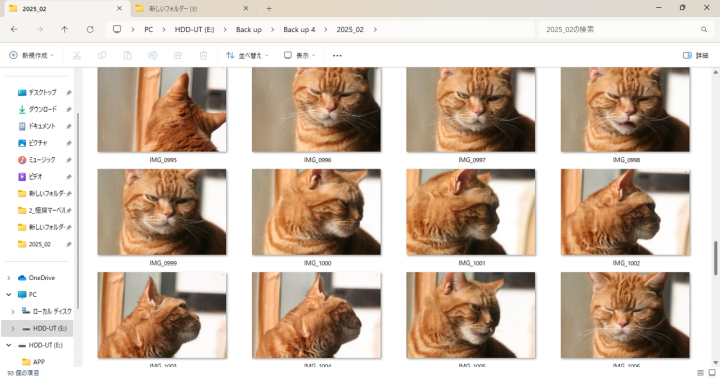
Task: Expand the highlighted HDD-UT (E:) node
Action: (13, 328)
